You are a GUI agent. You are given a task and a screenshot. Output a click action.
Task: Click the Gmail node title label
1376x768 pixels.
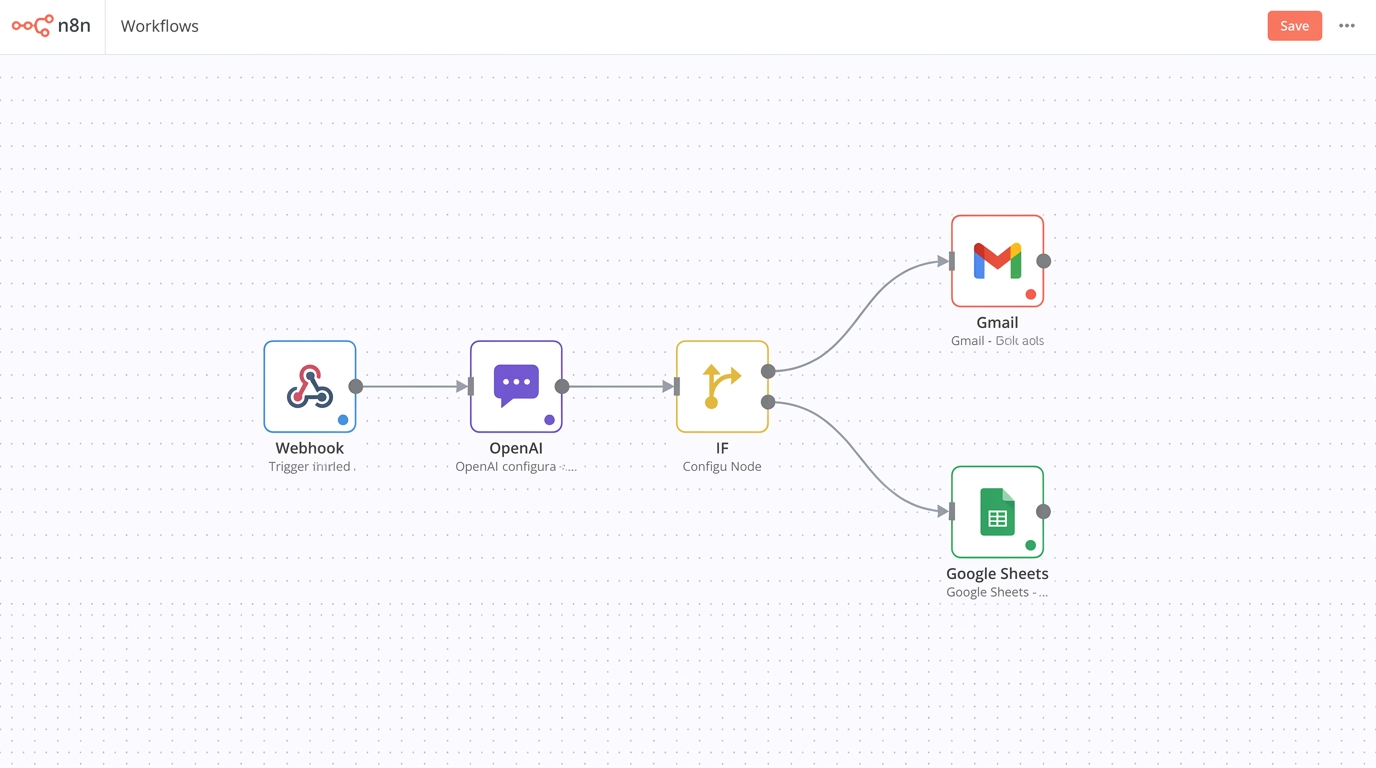(997, 323)
